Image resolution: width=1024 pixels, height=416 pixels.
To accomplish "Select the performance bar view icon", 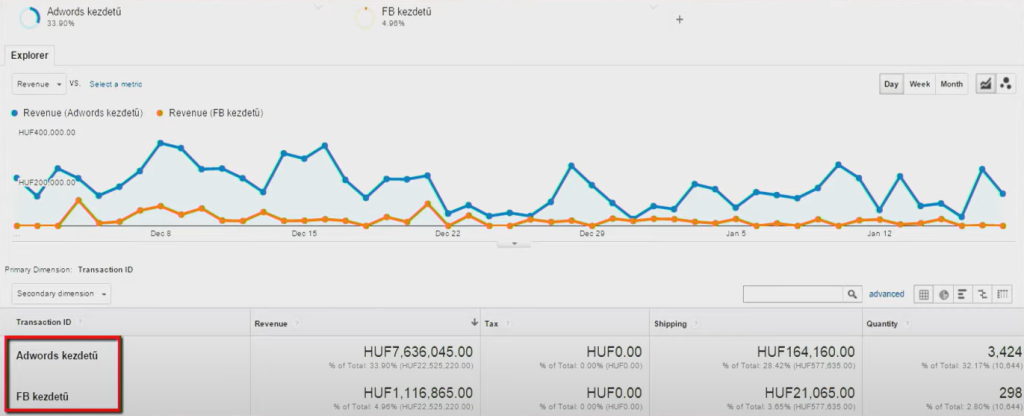I will pos(961,294).
